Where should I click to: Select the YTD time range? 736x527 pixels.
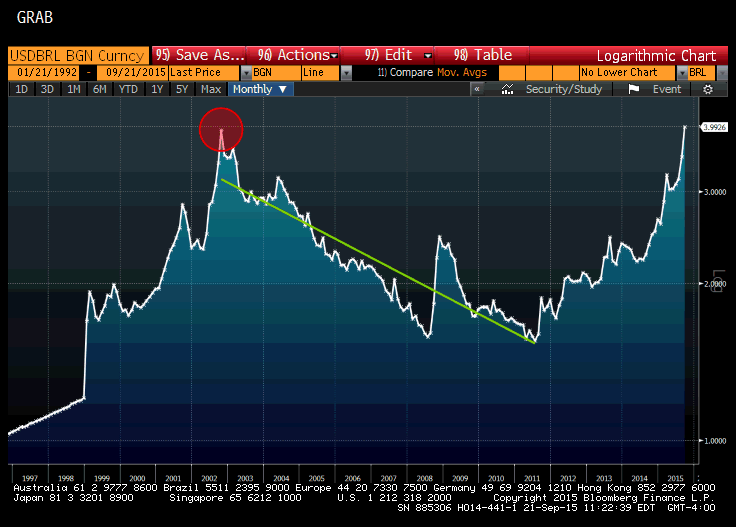[128, 89]
